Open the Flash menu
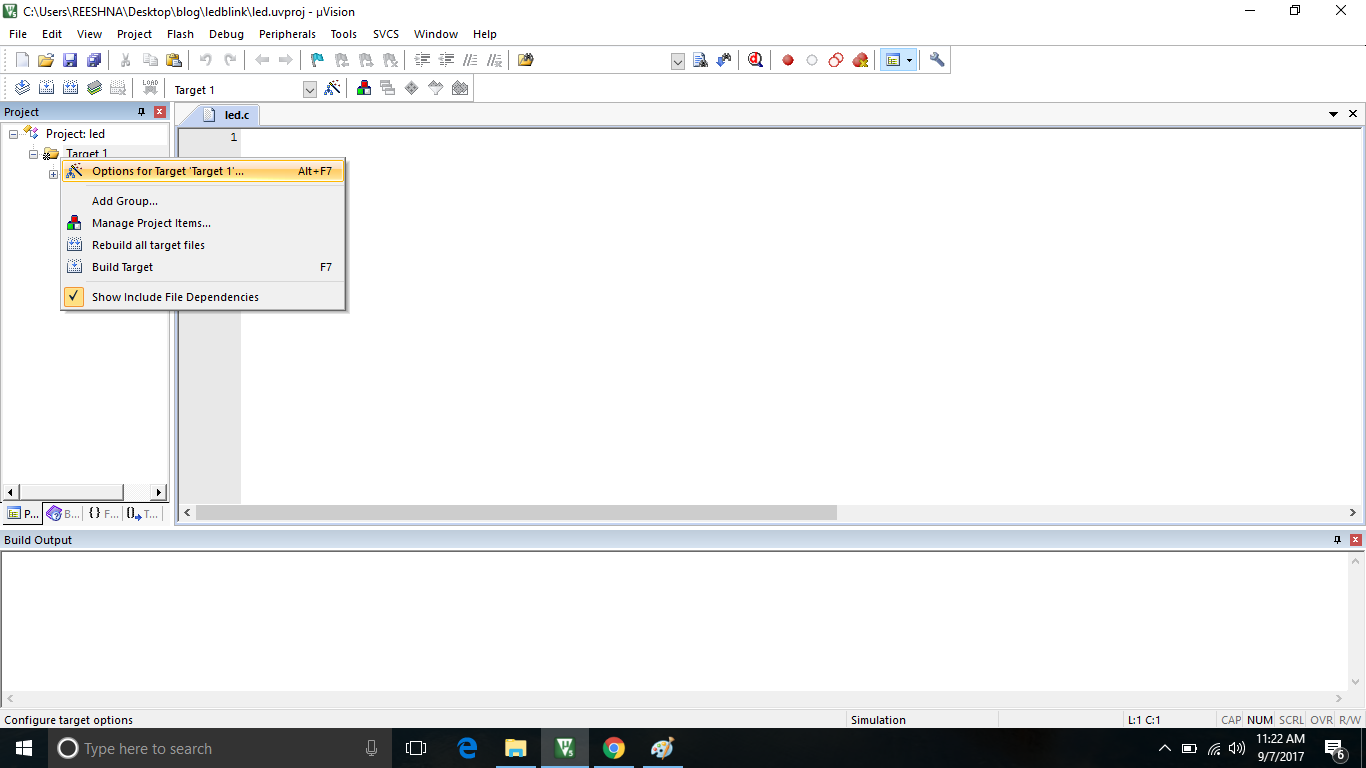The height and width of the screenshot is (768, 1366). click(180, 34)
